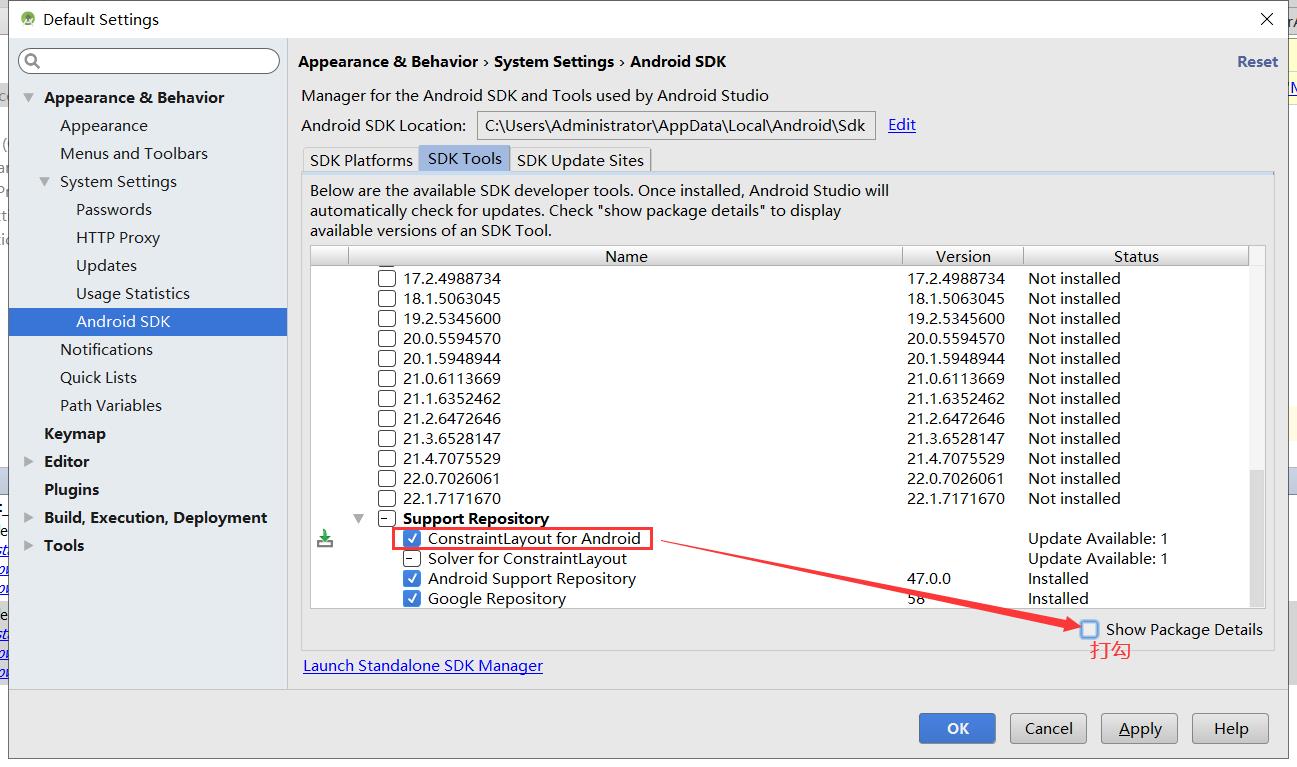The image size is (1297, 767).
Task: Toggle ConstraintLayout for Android checkbox
Action: (412, 539)
